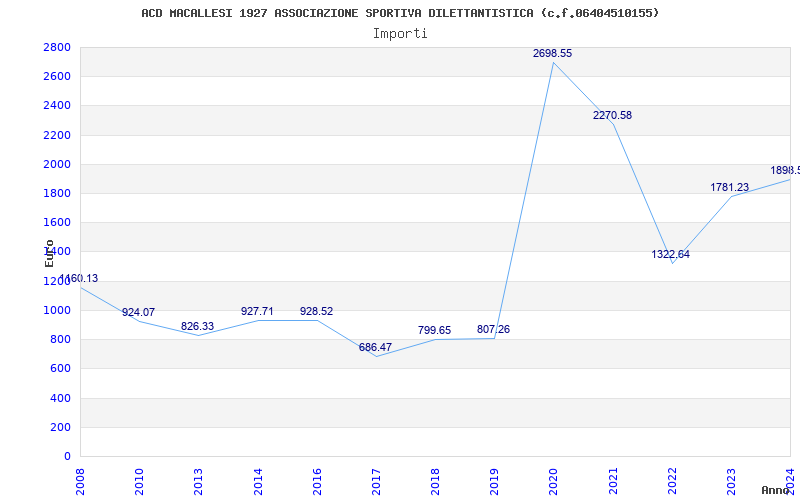Click the 2600 y-axis tick label
800x500 pixels.
click(x=57, y=77)
